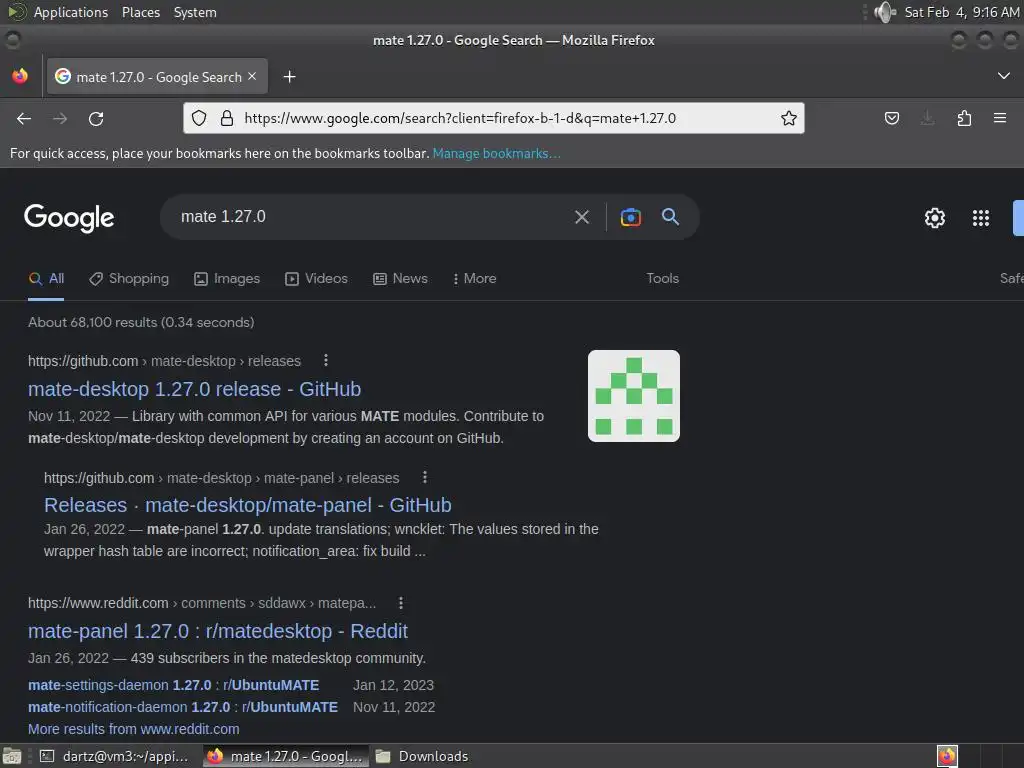
Task: Switch to the Videos results tab
Action: 316,279
